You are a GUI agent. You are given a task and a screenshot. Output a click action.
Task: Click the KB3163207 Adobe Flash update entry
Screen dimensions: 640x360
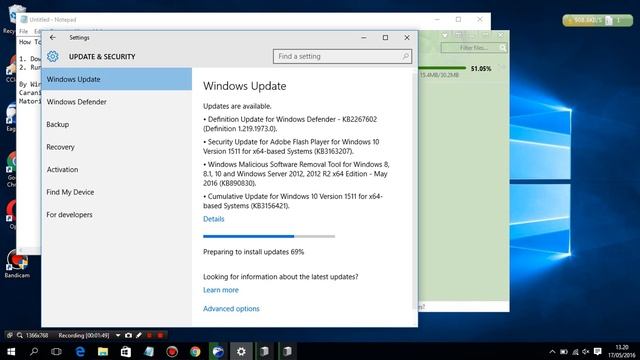(291, 147)
